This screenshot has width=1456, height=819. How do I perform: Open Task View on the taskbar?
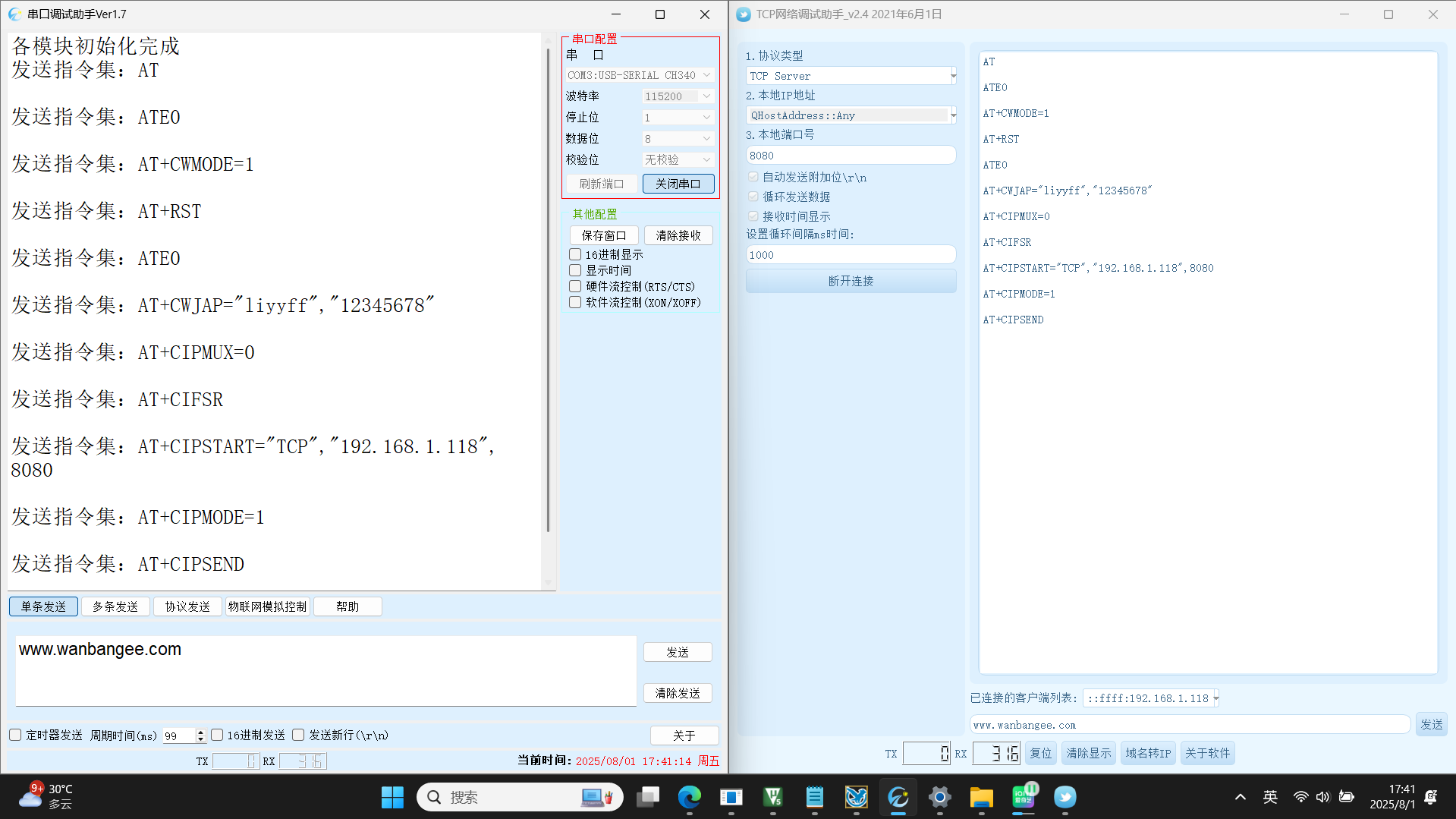[648, 797]
